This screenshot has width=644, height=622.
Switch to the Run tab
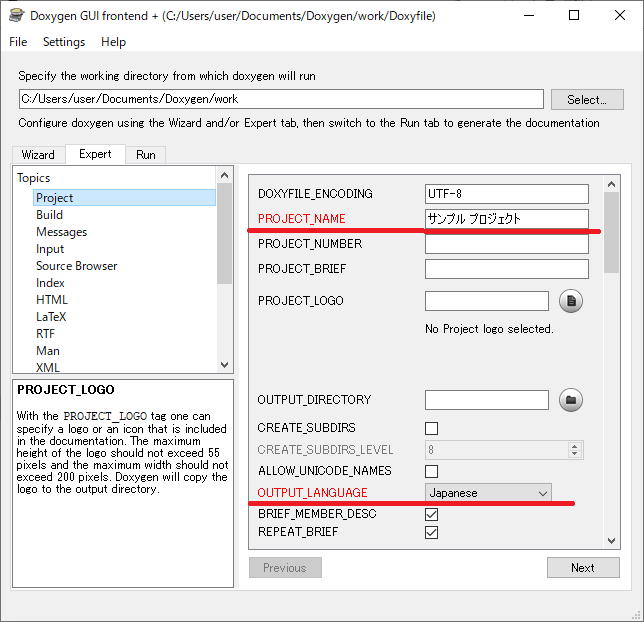pos(146,155)
